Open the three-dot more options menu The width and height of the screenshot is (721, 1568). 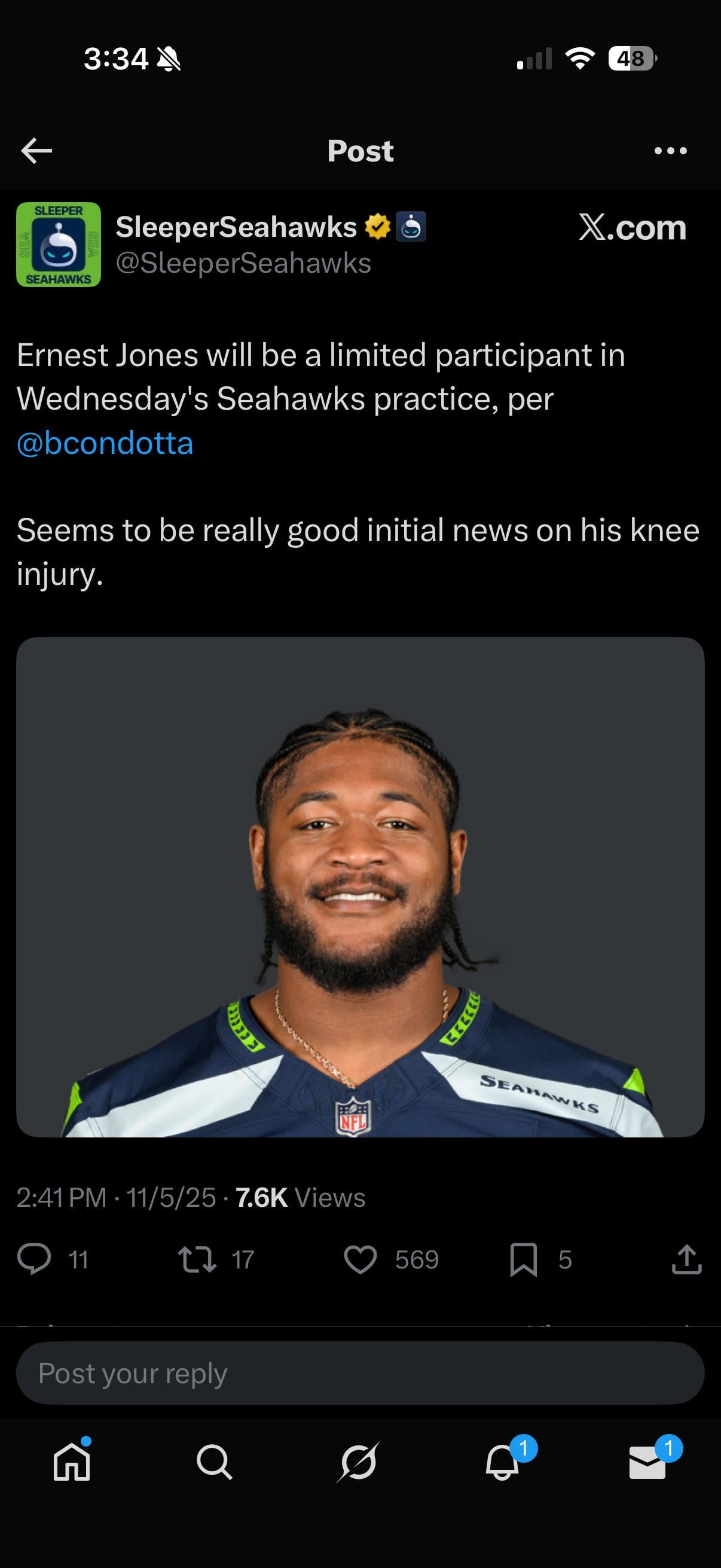click(671, 150)
